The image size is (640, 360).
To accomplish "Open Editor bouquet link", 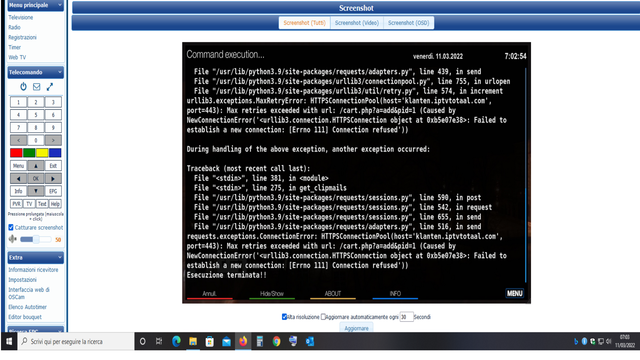I will click(x=25, y=317).
